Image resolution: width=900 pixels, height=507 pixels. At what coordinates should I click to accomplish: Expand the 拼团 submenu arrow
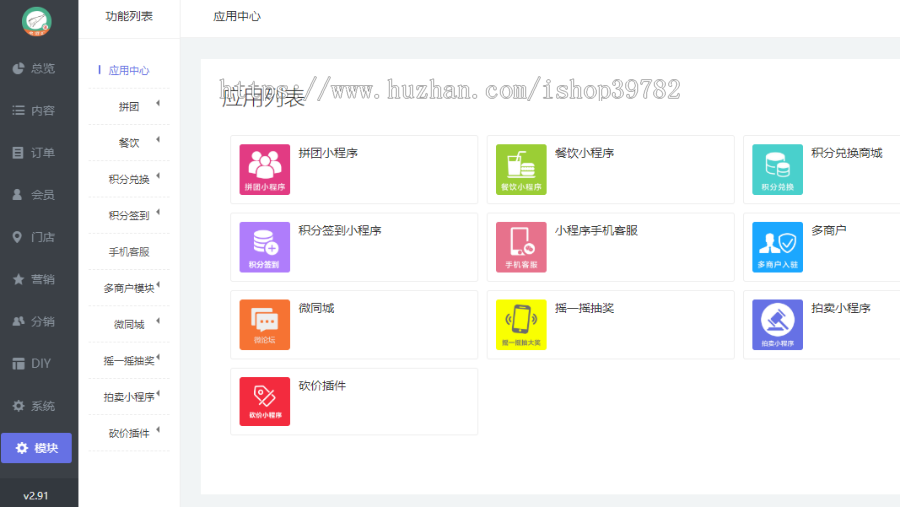[158, 103]
